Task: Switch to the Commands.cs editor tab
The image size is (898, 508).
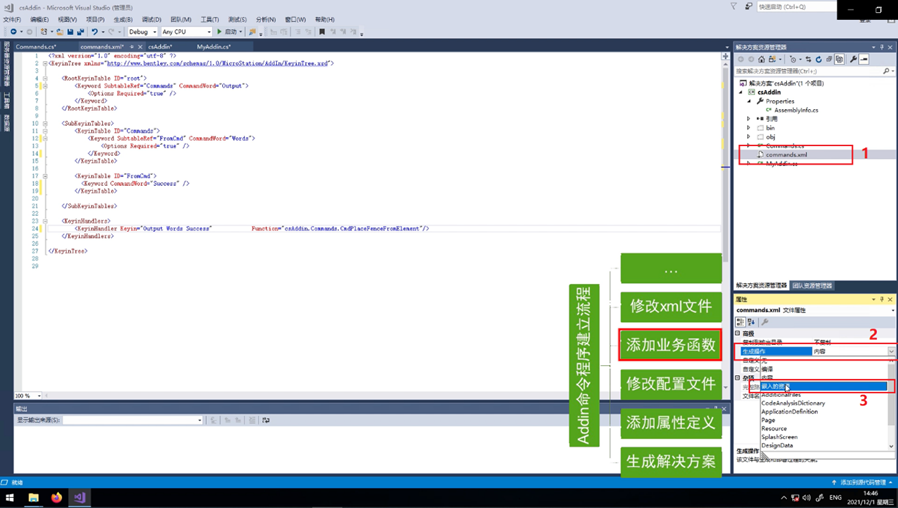Action: tap(36, 47)
